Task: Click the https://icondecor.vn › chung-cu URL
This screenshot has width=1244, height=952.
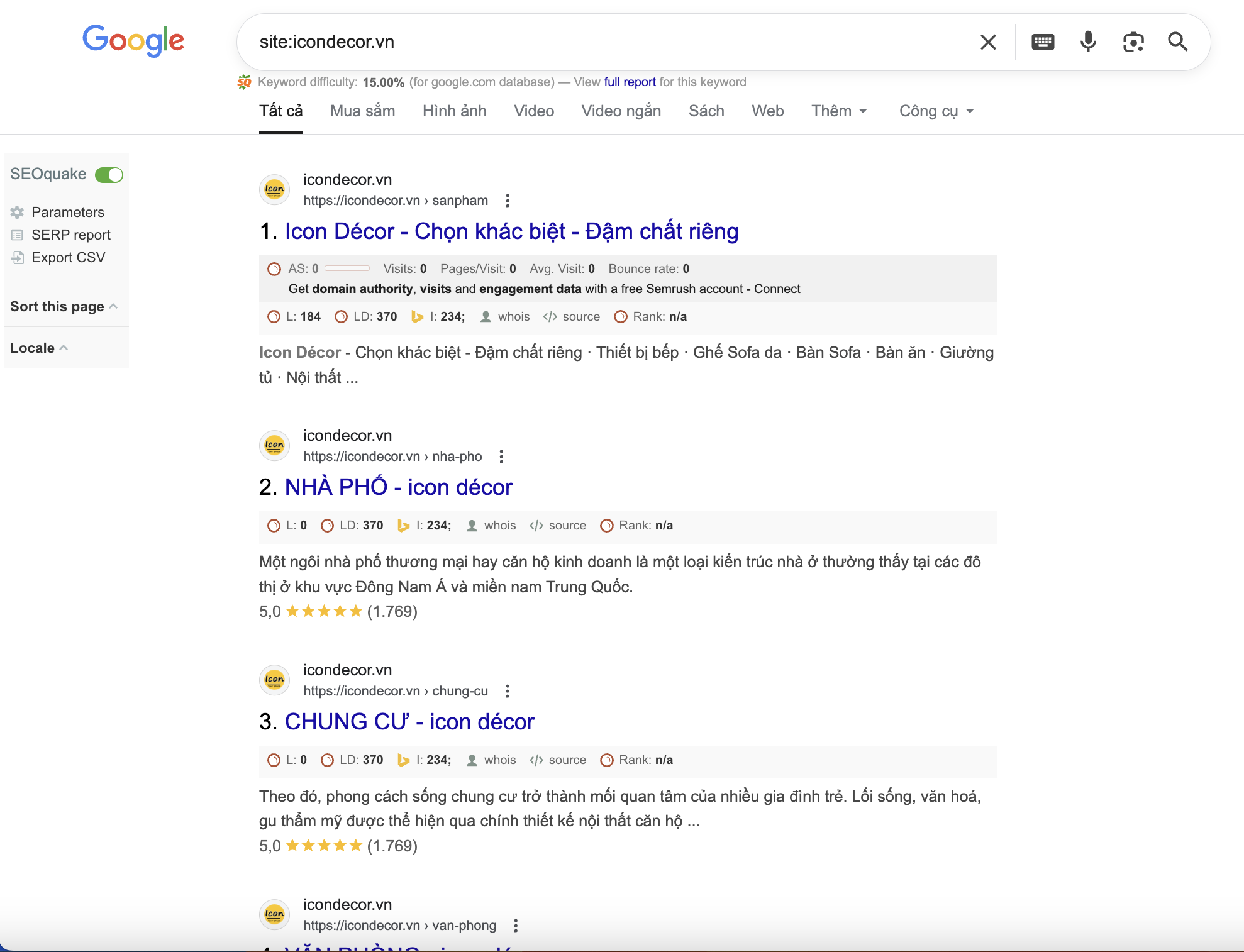Action: coord(396,691)
